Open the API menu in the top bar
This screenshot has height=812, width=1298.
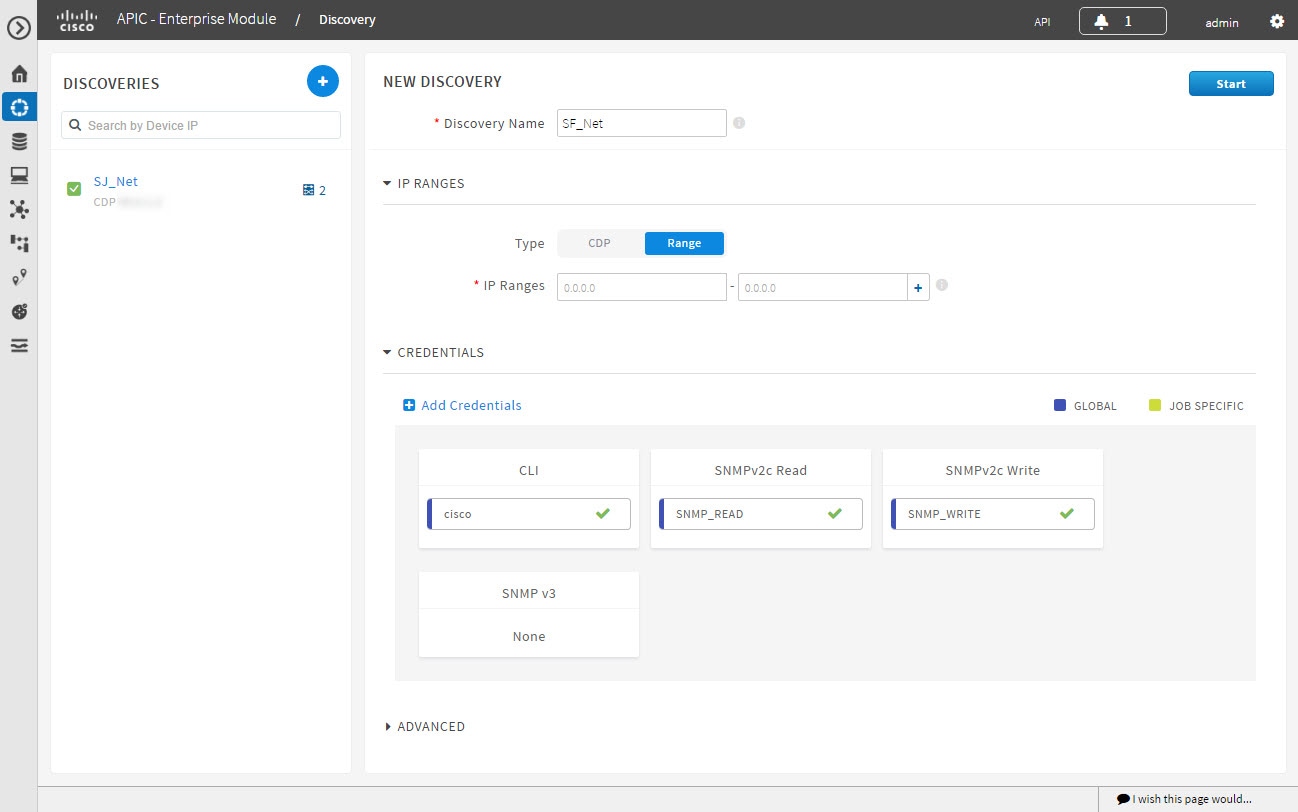(x=1041, y=20)
